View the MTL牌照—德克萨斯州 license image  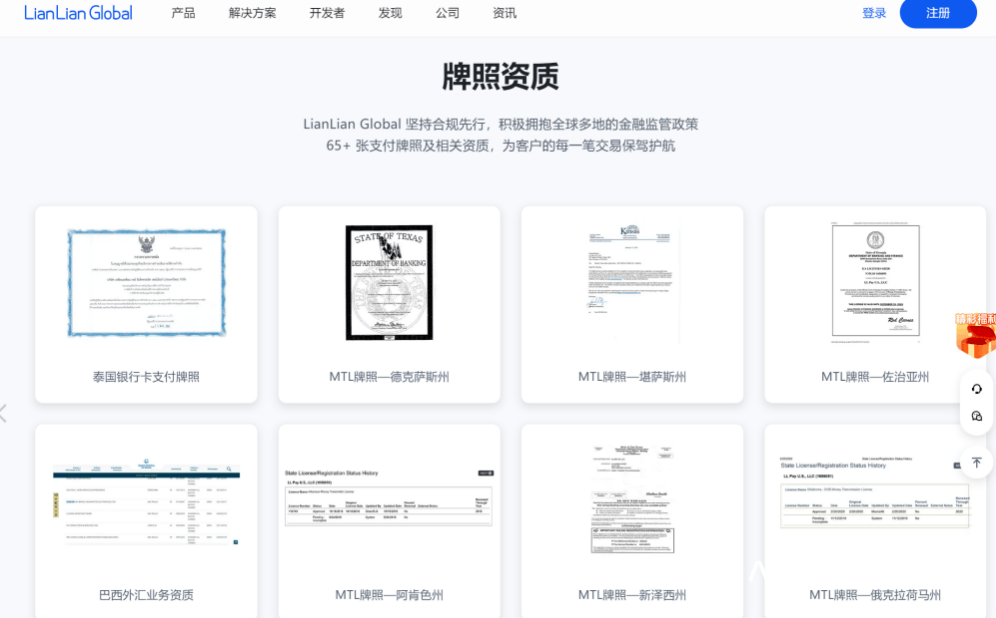(x=389, y=283)
